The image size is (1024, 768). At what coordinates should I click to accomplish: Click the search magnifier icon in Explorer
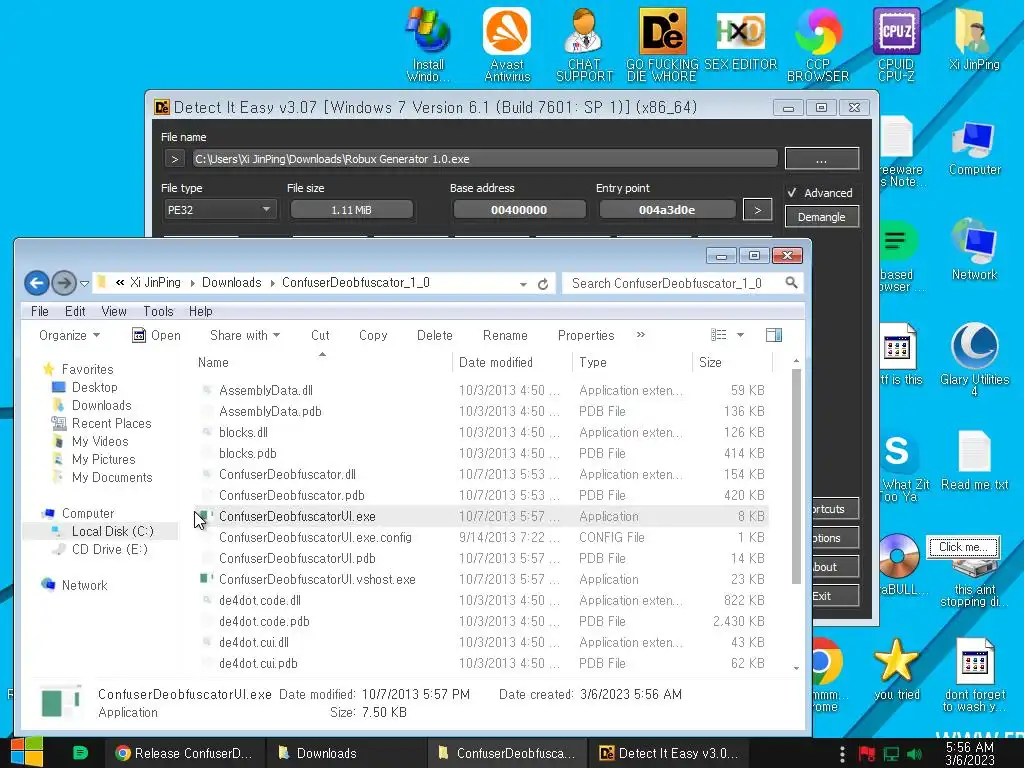pyautogui.click(x=791, y=283)
